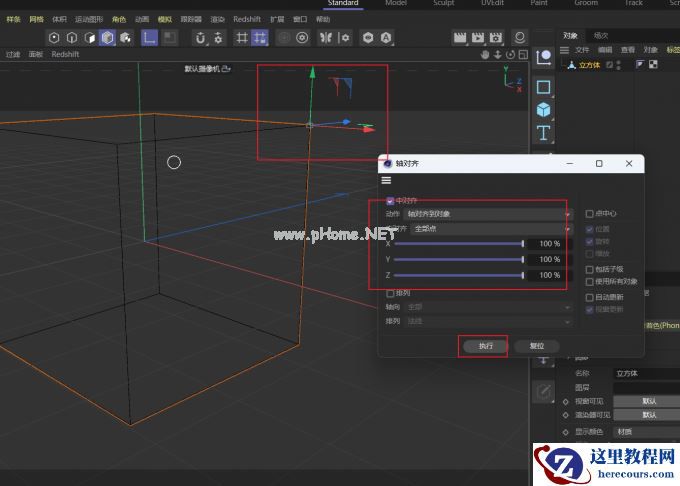Select the Text spline T icon
The image size is (680, 486).
click(543, 133)
